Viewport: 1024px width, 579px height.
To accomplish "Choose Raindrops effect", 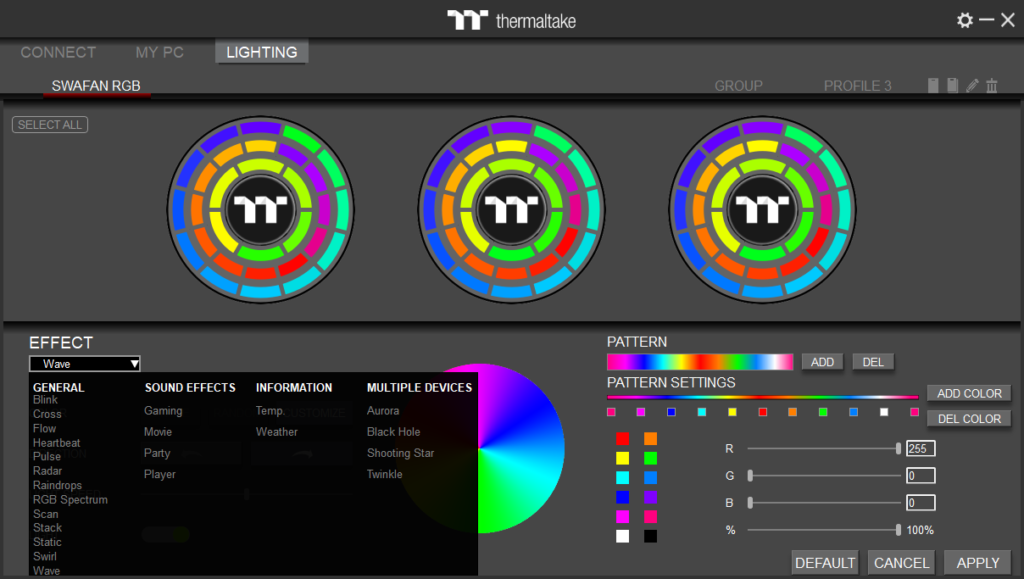I will pos(57,485).
